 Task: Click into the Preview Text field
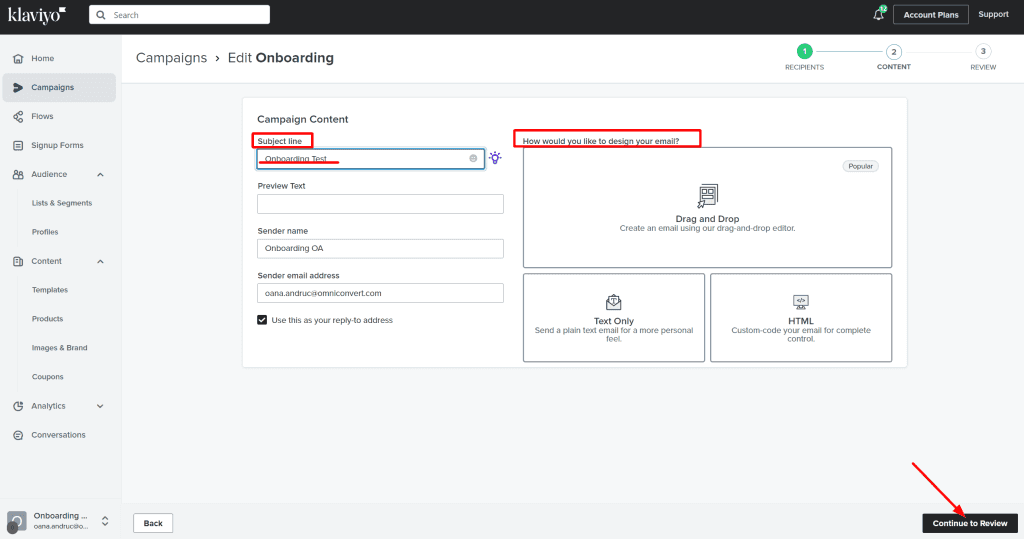coord(380,204)
